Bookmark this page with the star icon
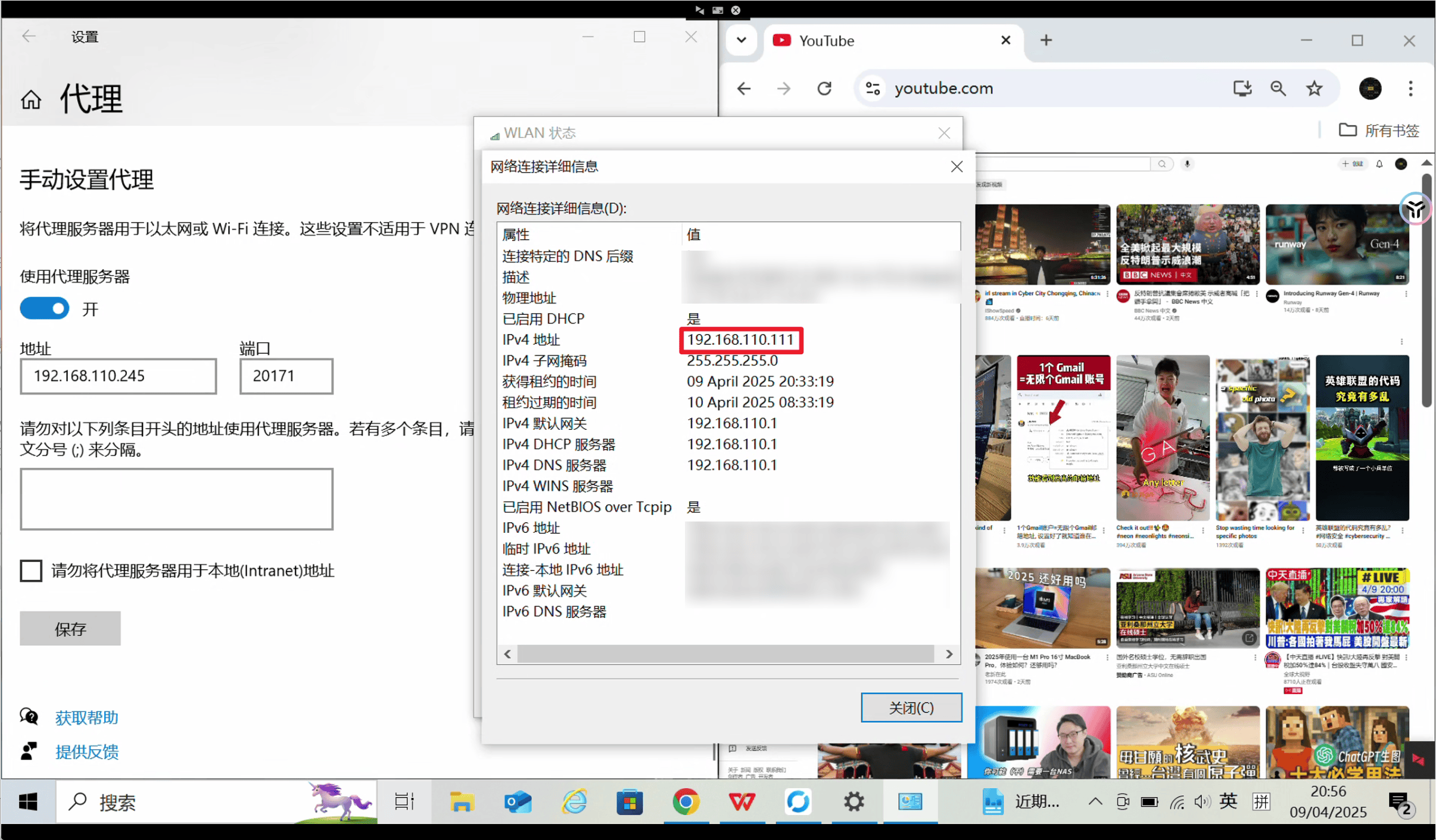Viewport: 1436px width, 840px height. 1314,89
